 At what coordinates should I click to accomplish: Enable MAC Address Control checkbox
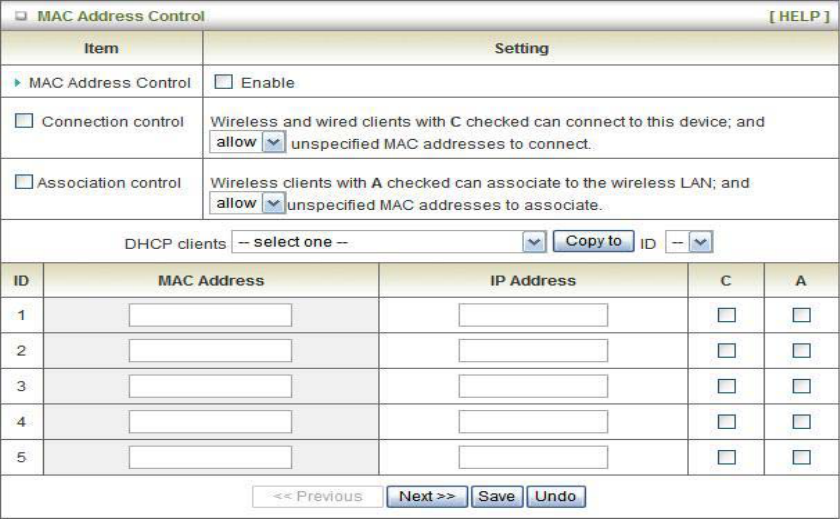(223, 82)
